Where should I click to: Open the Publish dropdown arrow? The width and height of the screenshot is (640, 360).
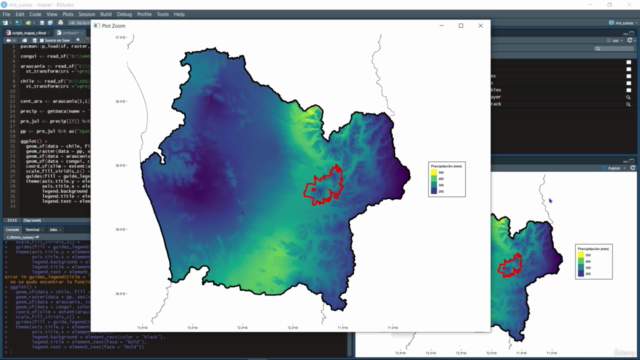pyautogui.click(x=624, y=168)
